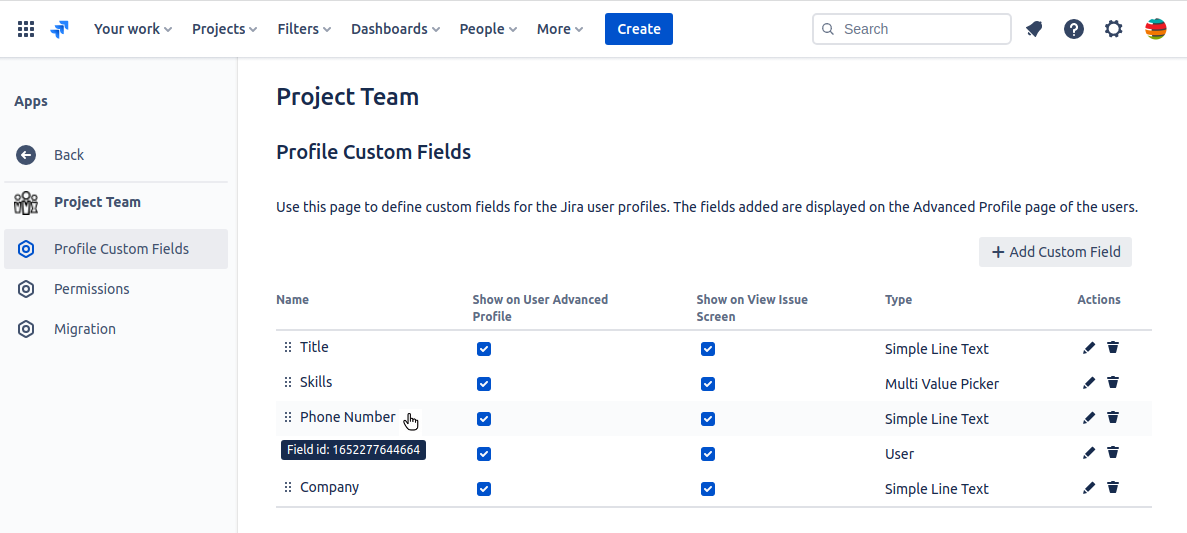
Task: Click the edit pencil for Title field
Action: [1089, 348]
